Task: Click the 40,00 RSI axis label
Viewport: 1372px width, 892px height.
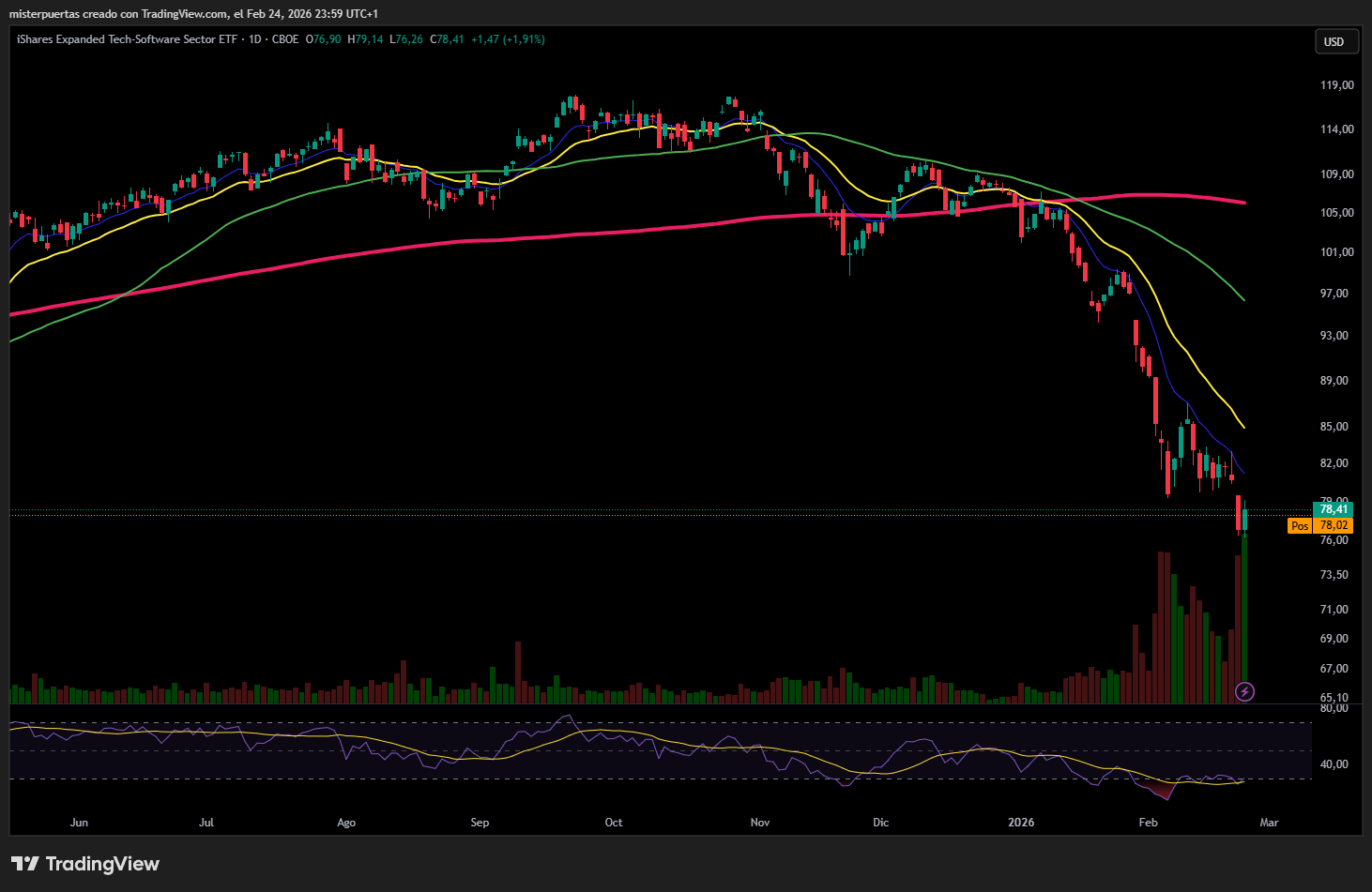Action: click(1334, 764)
